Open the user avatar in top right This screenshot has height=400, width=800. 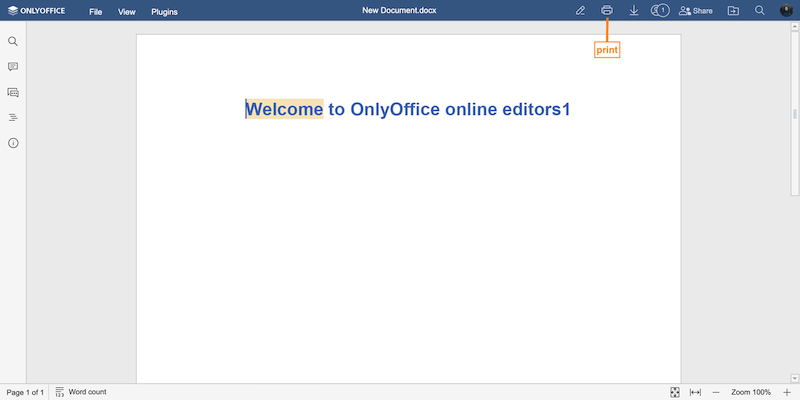coord(786,11)
